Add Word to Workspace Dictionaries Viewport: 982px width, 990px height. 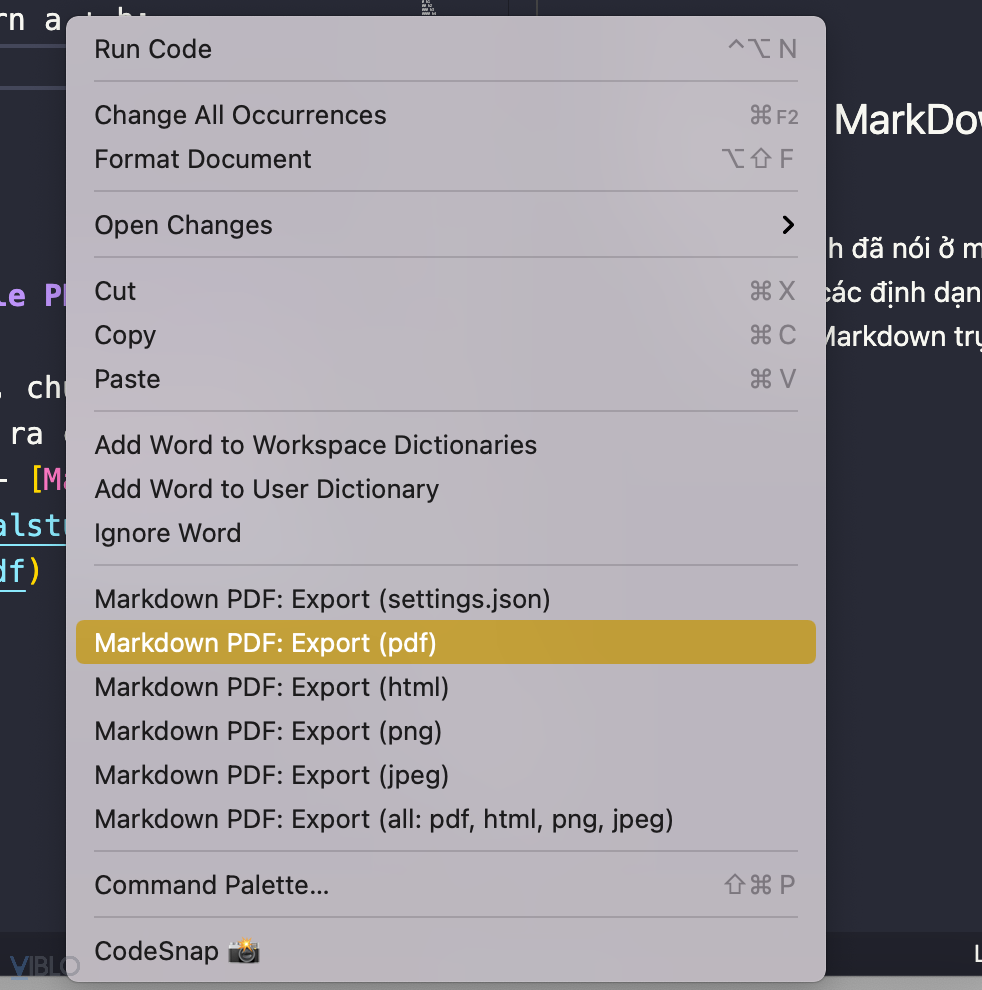(x=315, y=445)
